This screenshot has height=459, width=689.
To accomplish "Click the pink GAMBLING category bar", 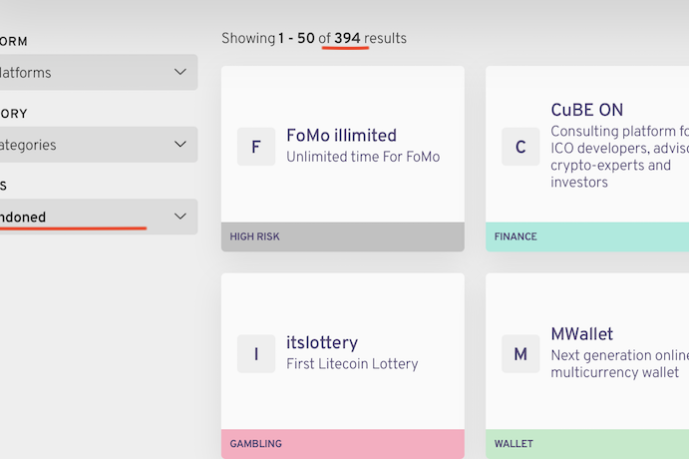I will click(x=342, y=444).
